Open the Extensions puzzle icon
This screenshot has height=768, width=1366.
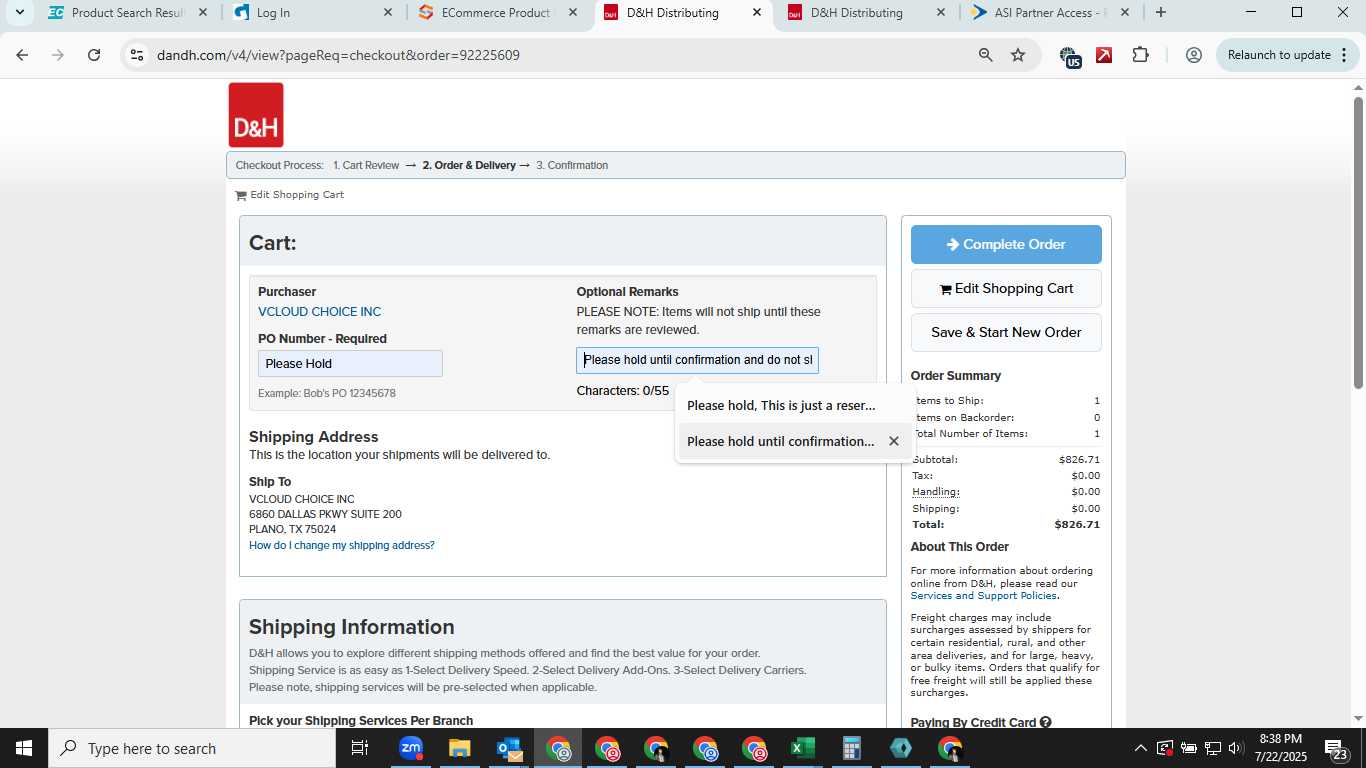1141,55
